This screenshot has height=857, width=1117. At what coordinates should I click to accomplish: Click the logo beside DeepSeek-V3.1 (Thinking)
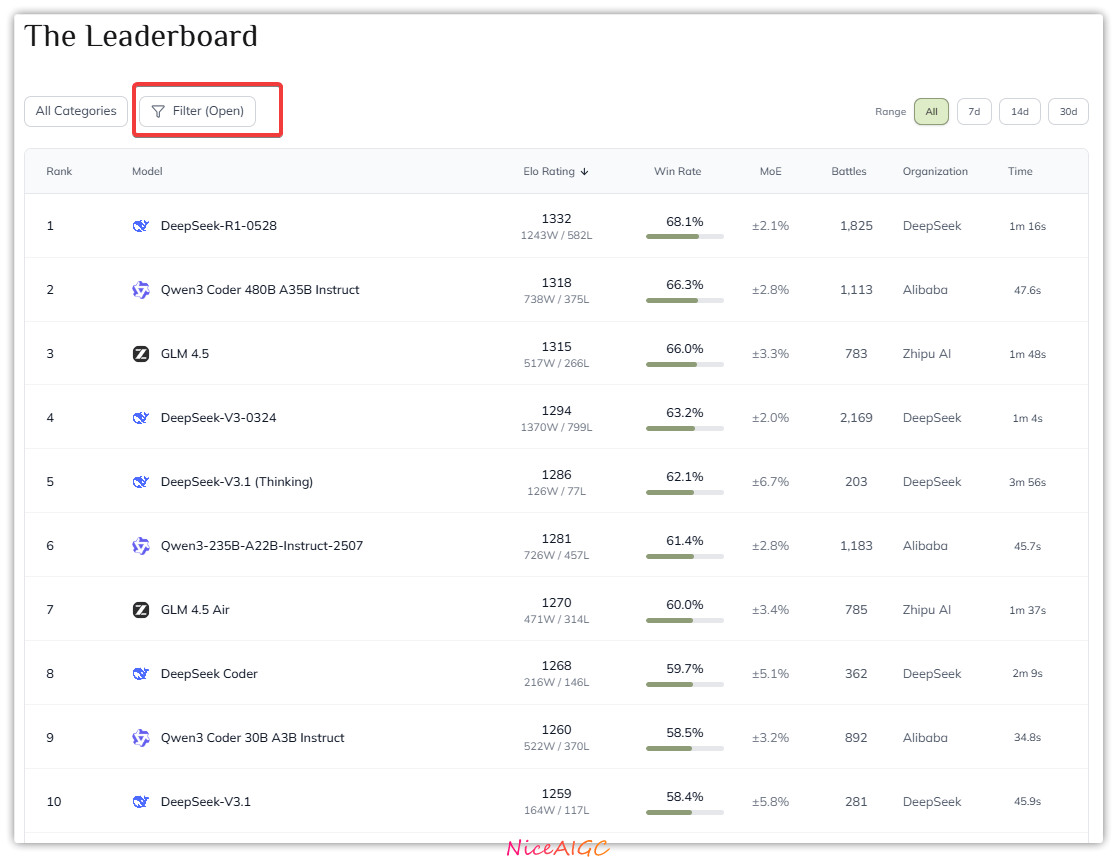[x=141, y=482]
